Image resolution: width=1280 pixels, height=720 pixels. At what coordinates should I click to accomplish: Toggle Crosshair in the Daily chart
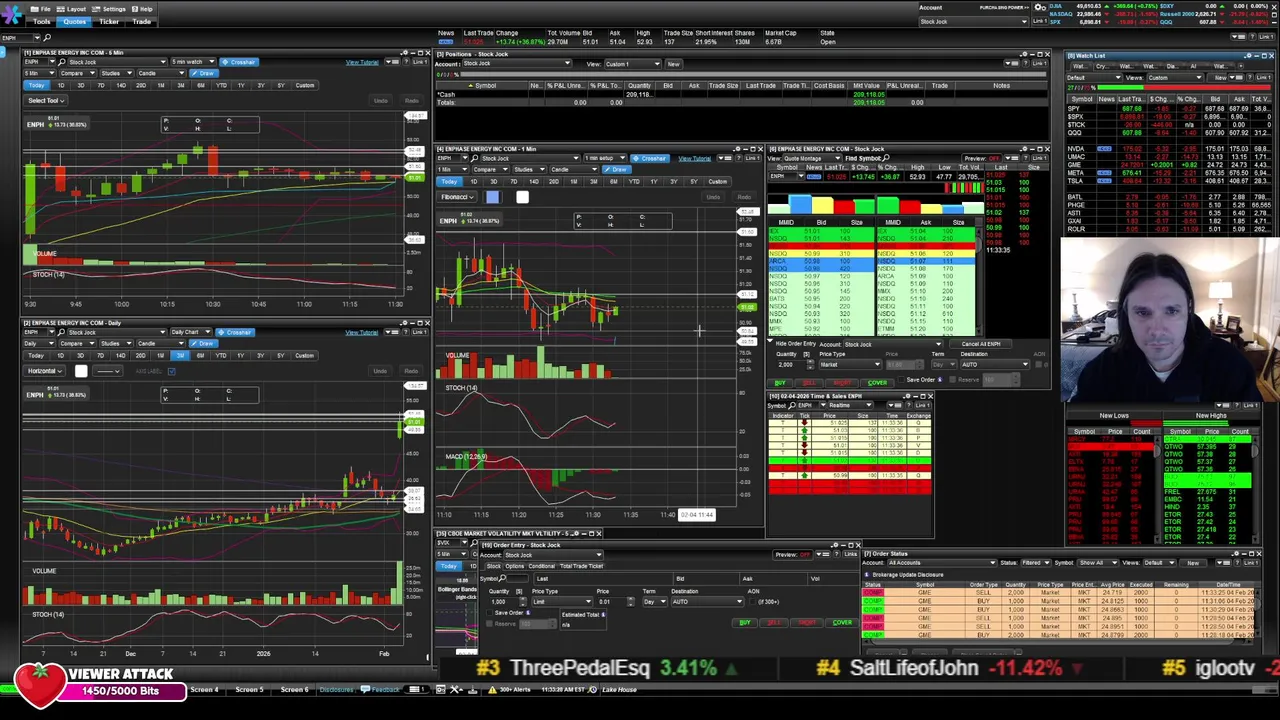click(x=235, y=332)
